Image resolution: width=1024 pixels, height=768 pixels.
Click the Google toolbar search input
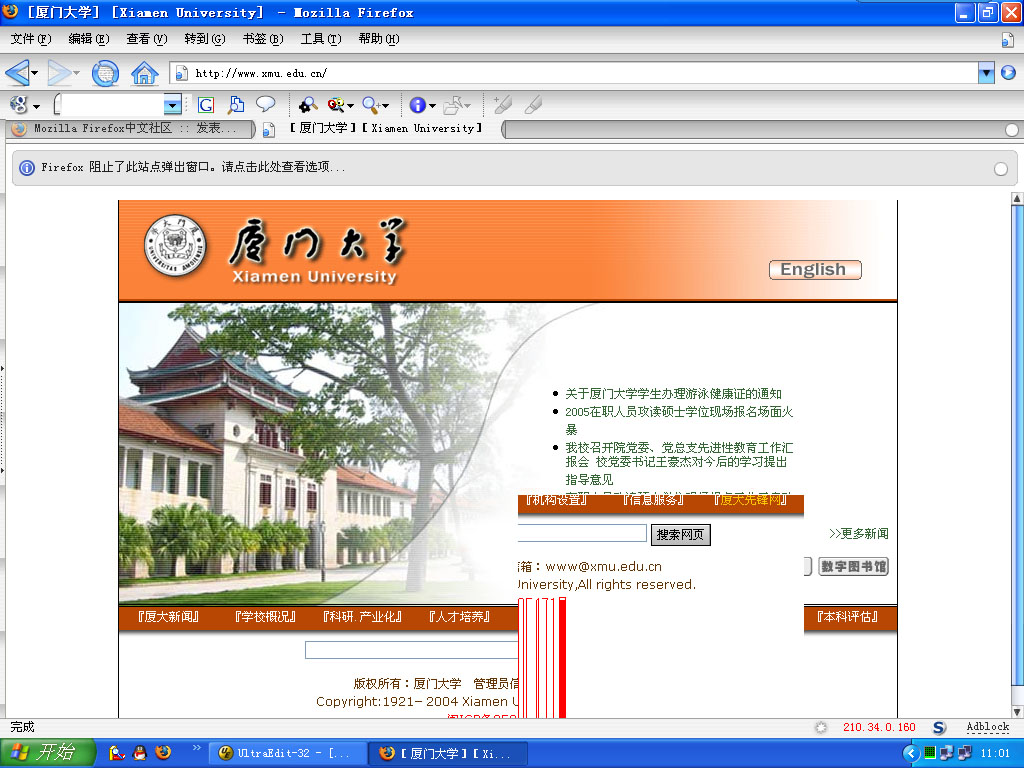[112, 104]
